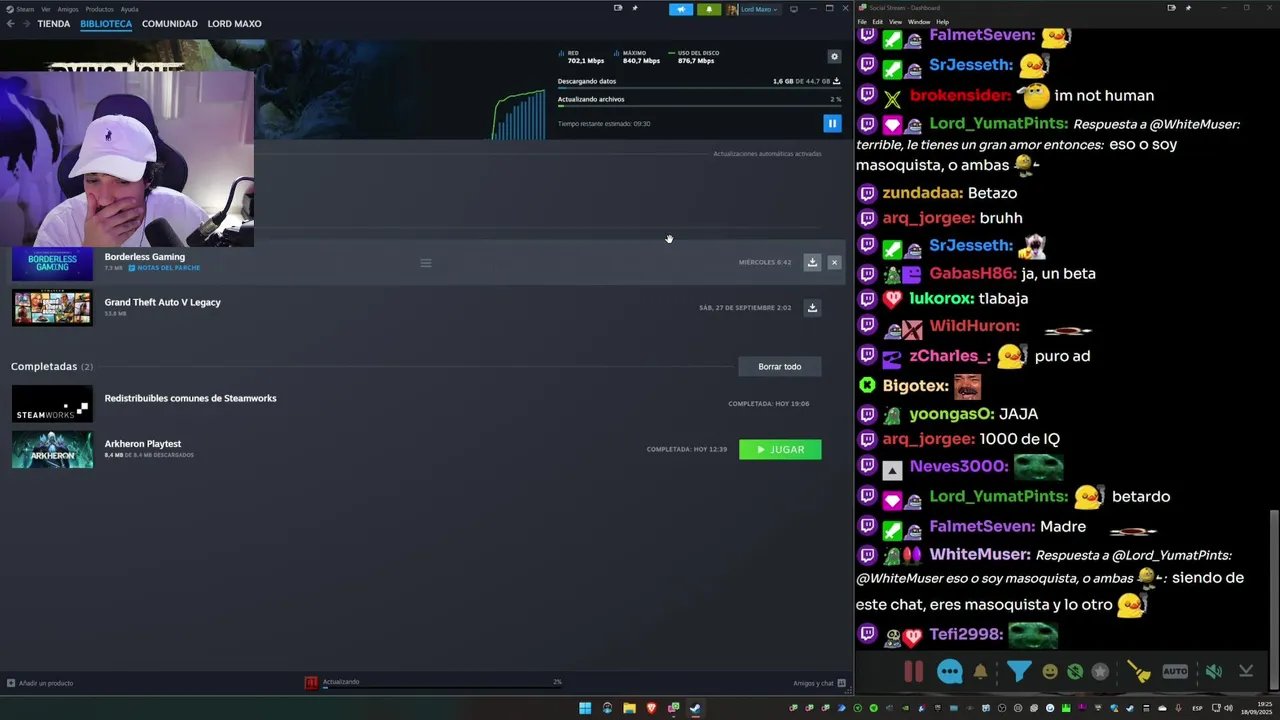Image resolution: width=1280 pixels, height=720 pixels.
Task: Click the Borderless Gaming reorder handle
Action: (x=426, y=263)
